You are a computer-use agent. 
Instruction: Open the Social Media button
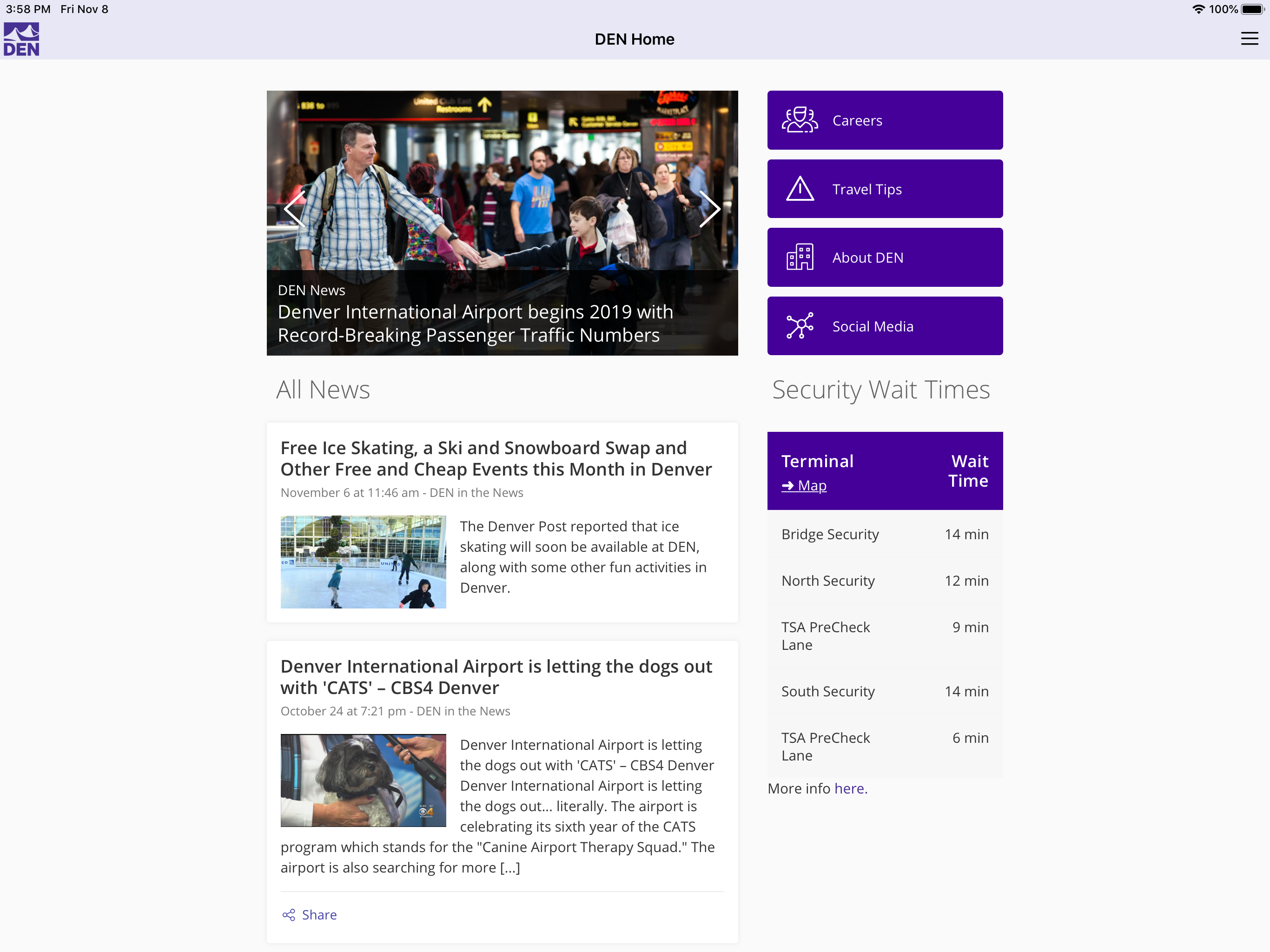[x=885, y=326]
